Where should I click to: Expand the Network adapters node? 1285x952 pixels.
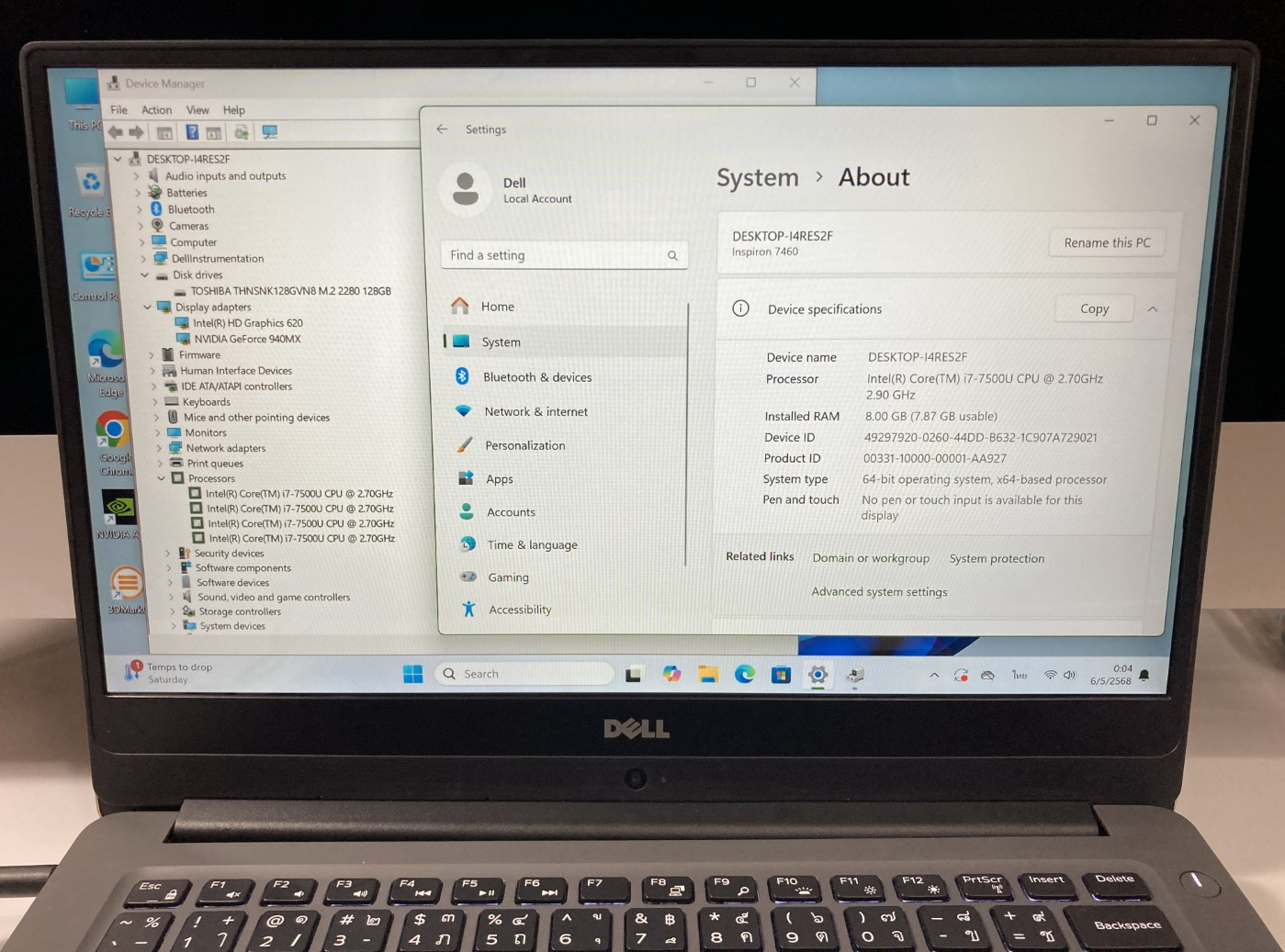pos(159,448)
